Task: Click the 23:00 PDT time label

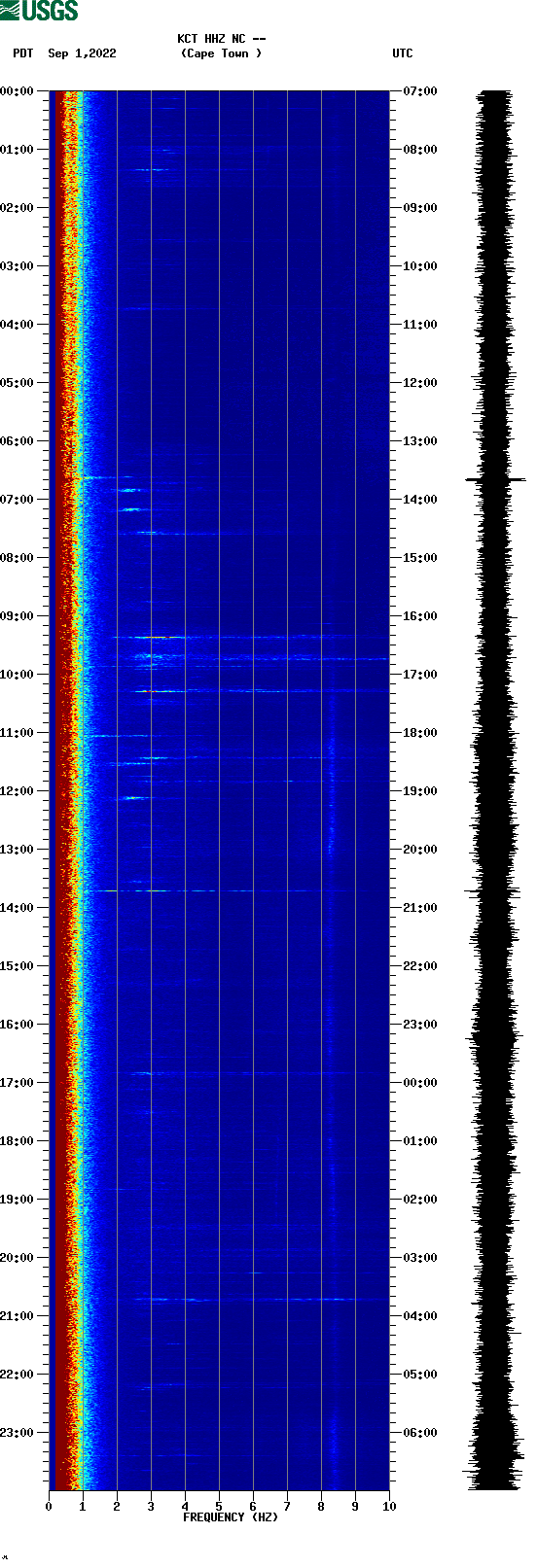Action: point(17,1433)
